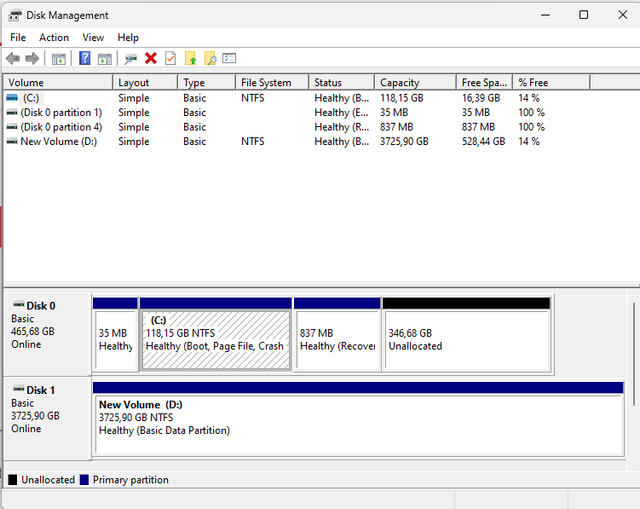Click the 3725,90 GB capacity cell in list
640x509 pixels.
point(404,141)
